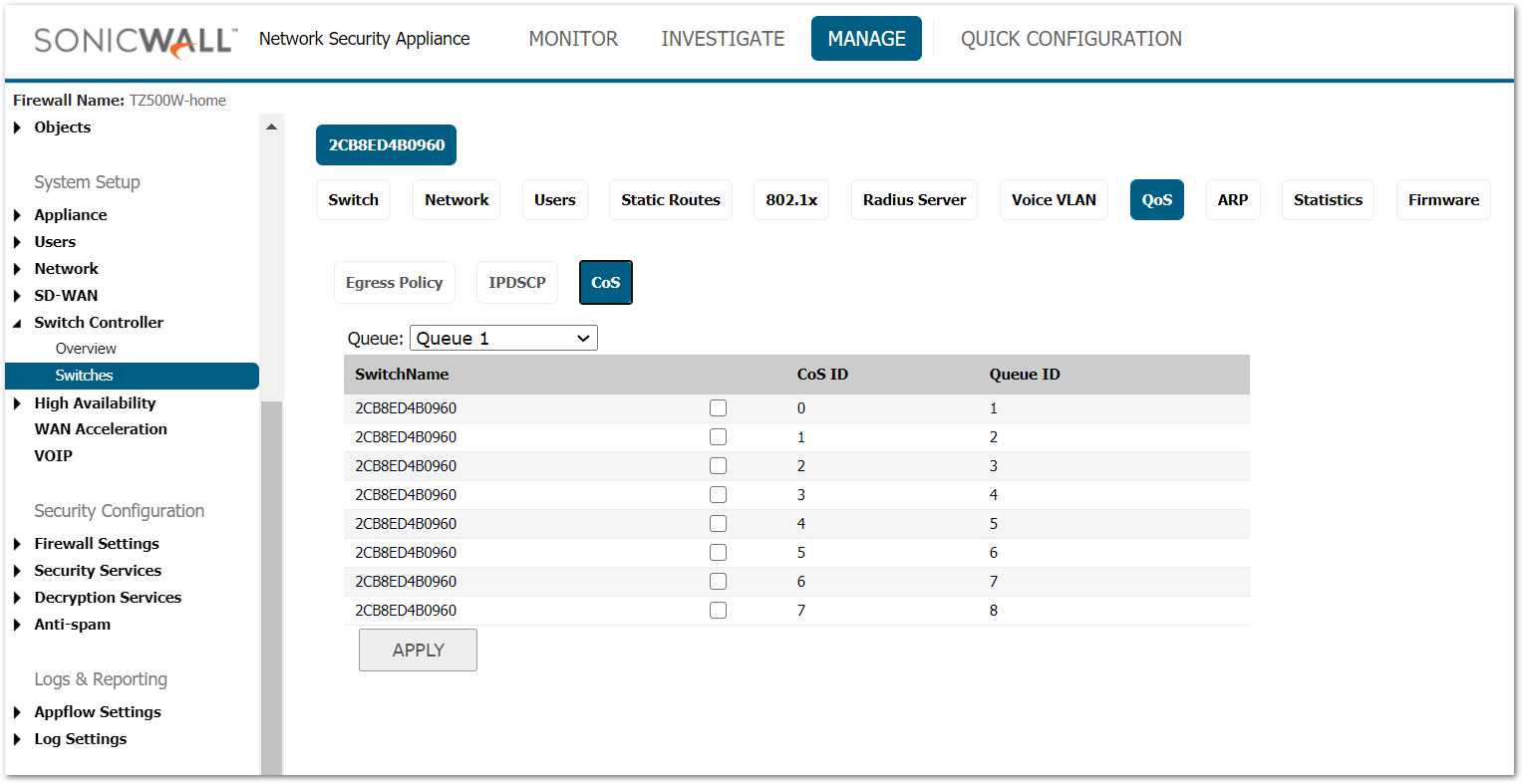The image size is (1523, 784).
Task: Open the Queue dropdown showing Queue 1
Action: pos(503,338)
